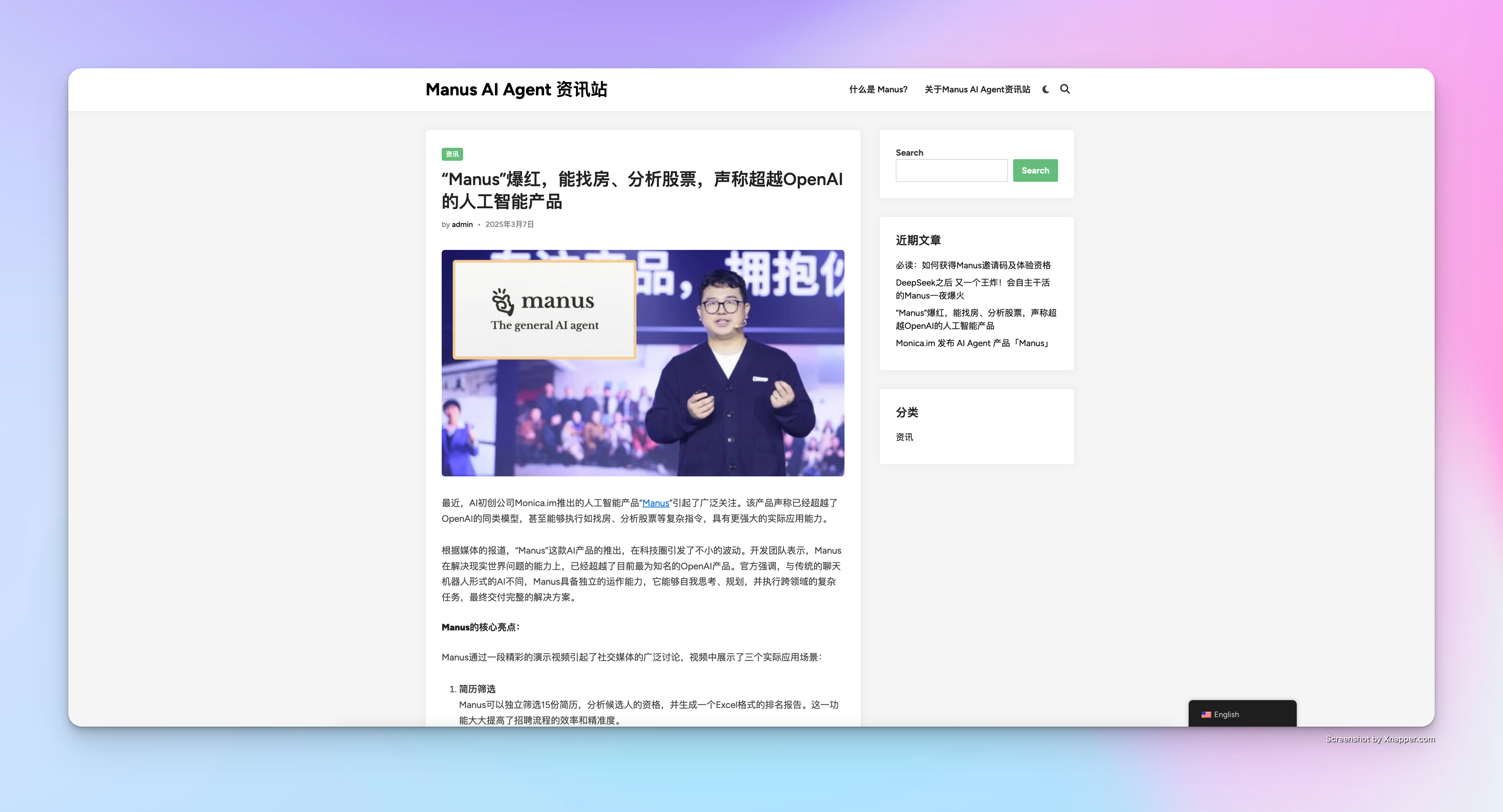Open the 什么是 Manus? menu item

click(878, 89)
